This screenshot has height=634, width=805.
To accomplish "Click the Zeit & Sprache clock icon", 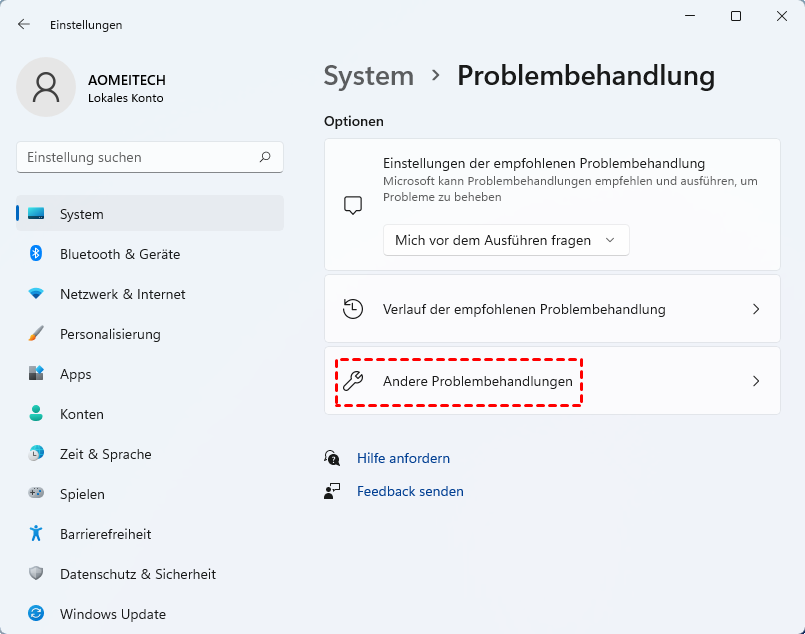I will point(36,454).
